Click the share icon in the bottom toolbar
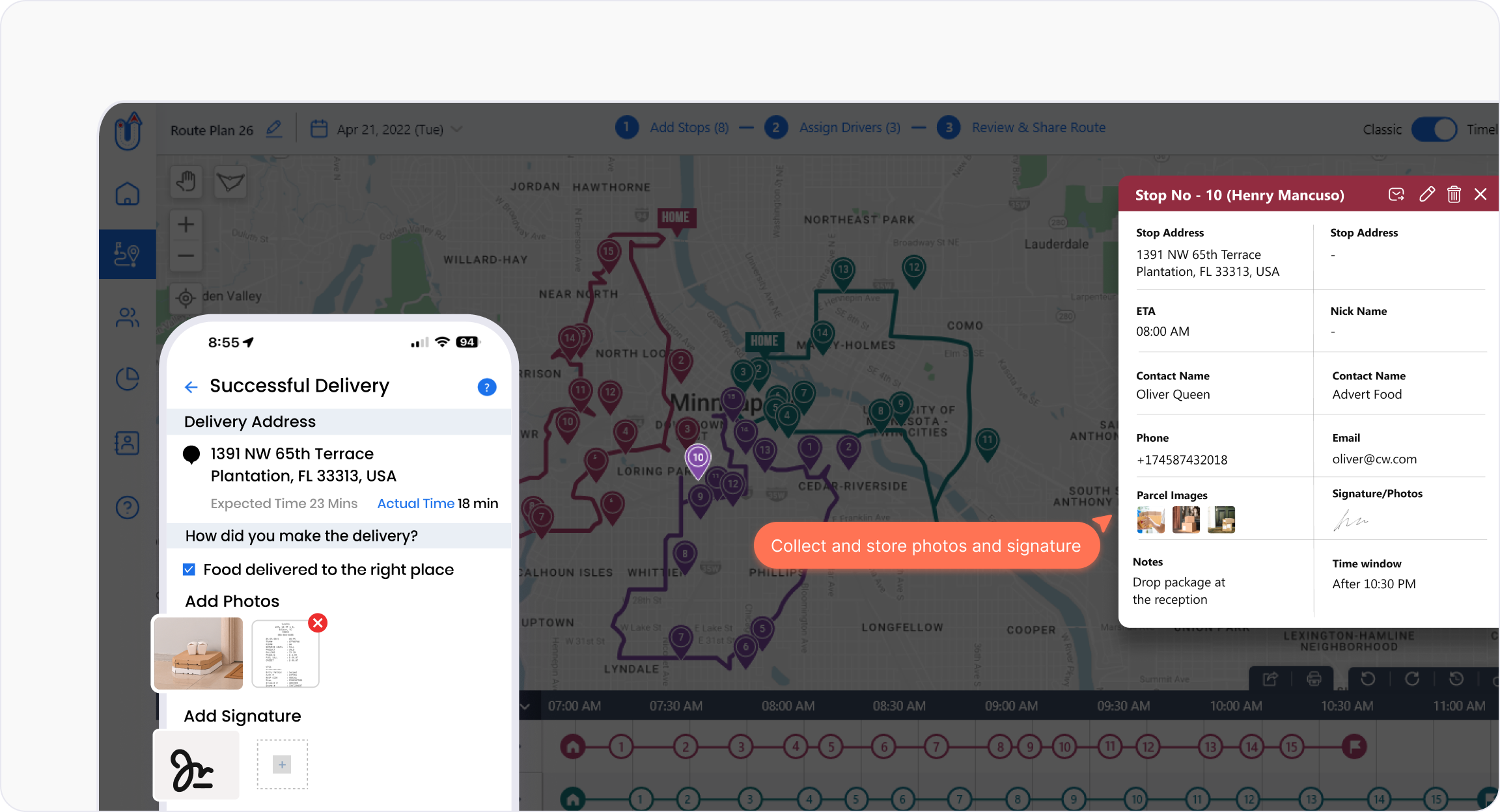 (x=1270, y=679)
